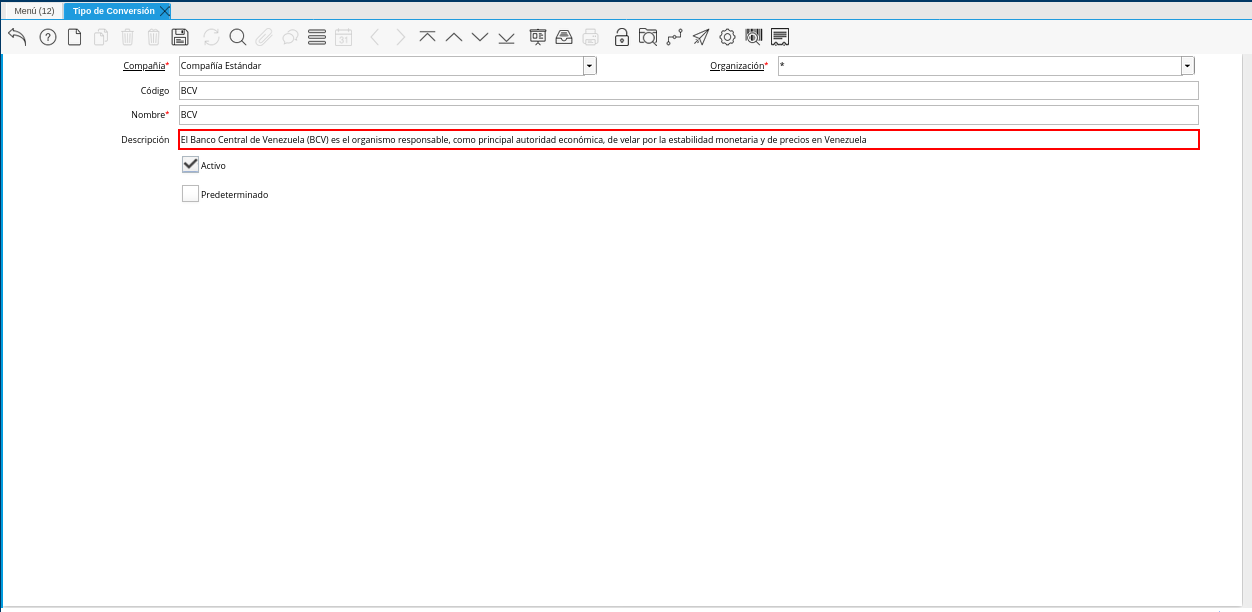Click the print printer icon

591,37
